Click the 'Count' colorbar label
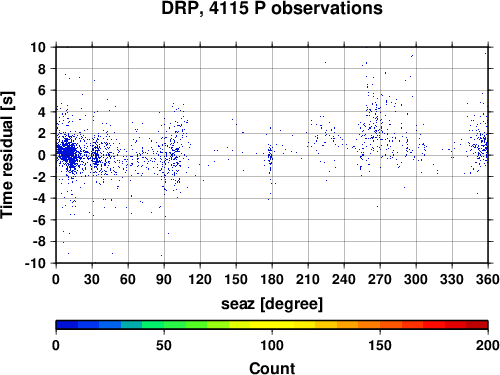Viewport: 500px width, 375px height. 272,368
